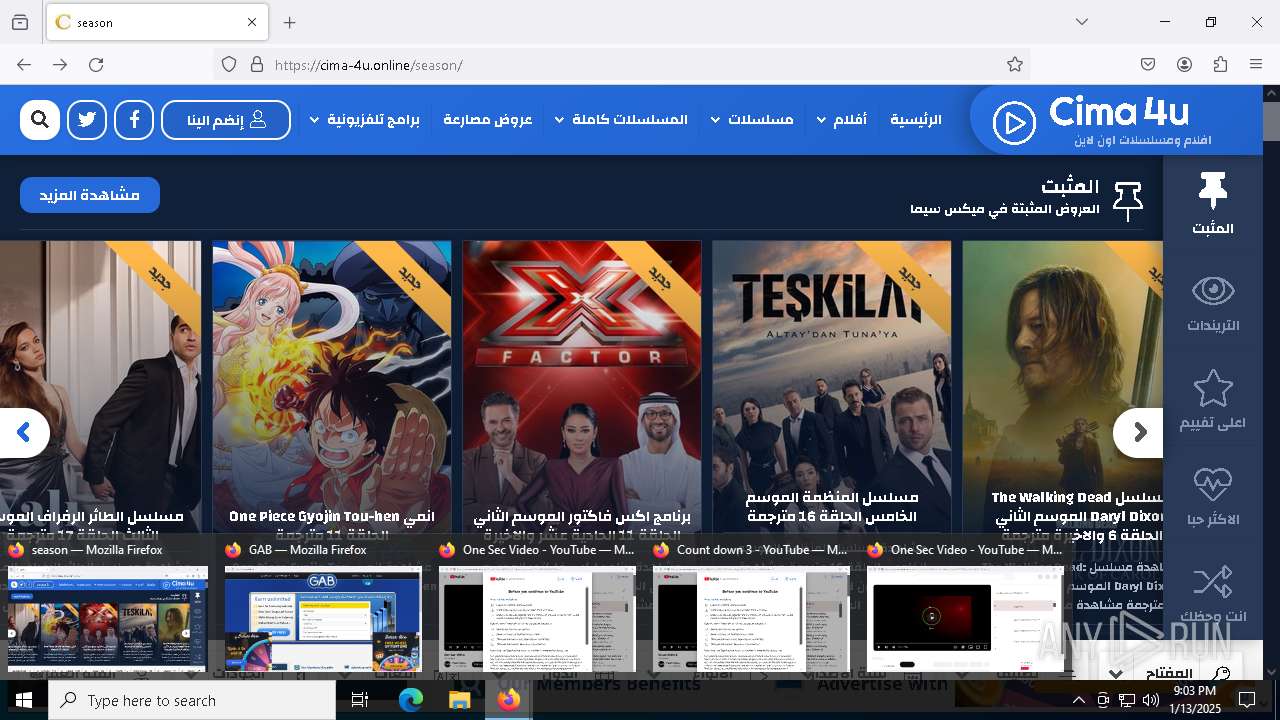Select the season browser tab
This screenshot has width=1280, height=720.
[x=157, y=22]
